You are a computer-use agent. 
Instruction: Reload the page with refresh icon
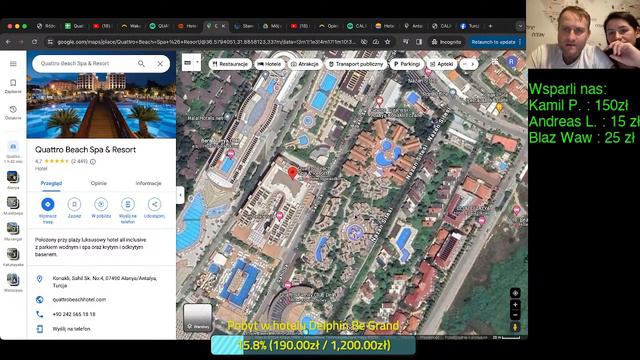[35, 42]
